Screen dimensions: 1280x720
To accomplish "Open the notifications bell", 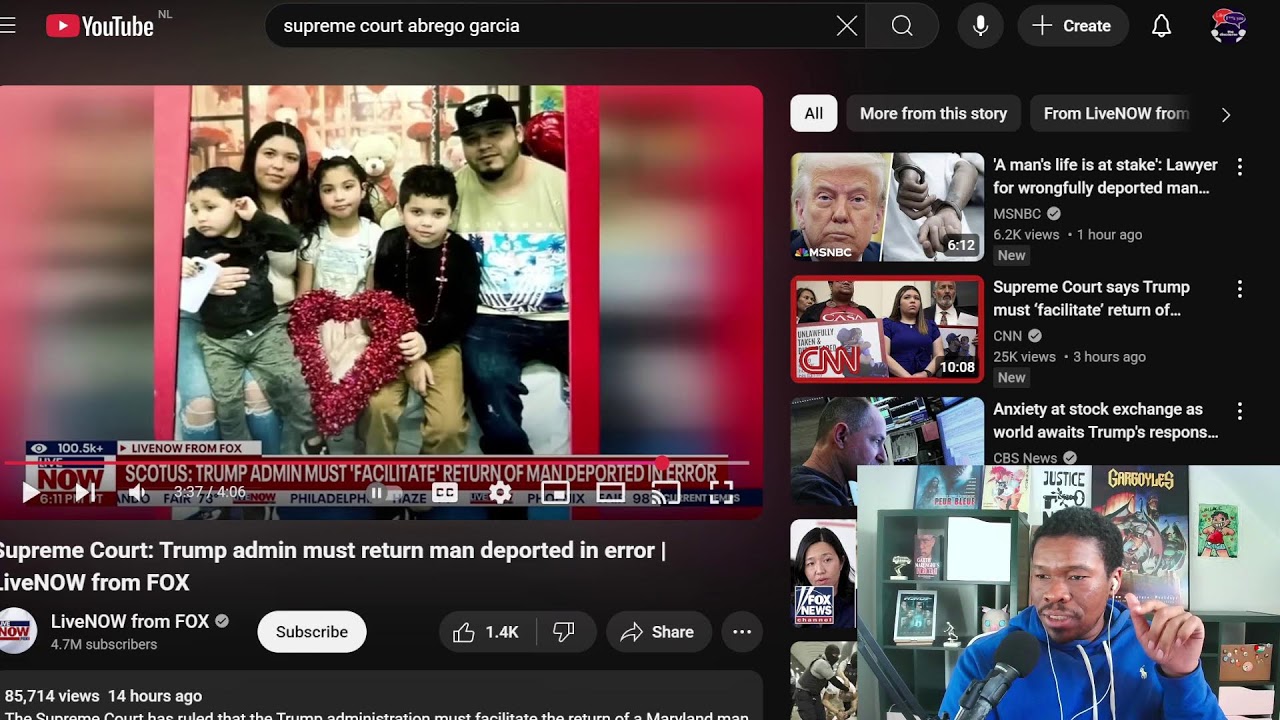I will click(1161, 26).
